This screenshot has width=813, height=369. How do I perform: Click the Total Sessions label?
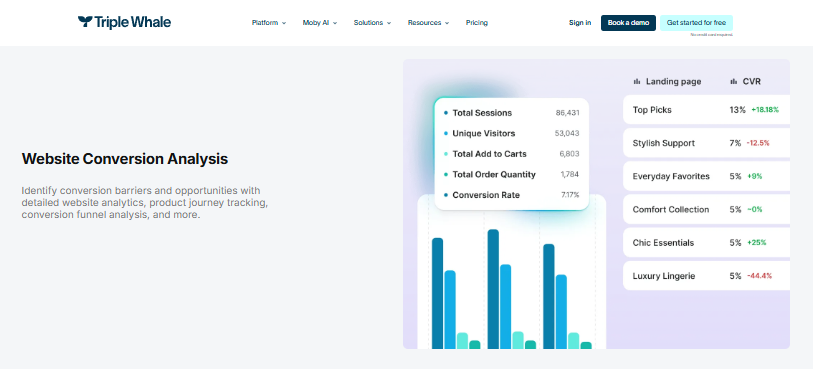[482, 112]
